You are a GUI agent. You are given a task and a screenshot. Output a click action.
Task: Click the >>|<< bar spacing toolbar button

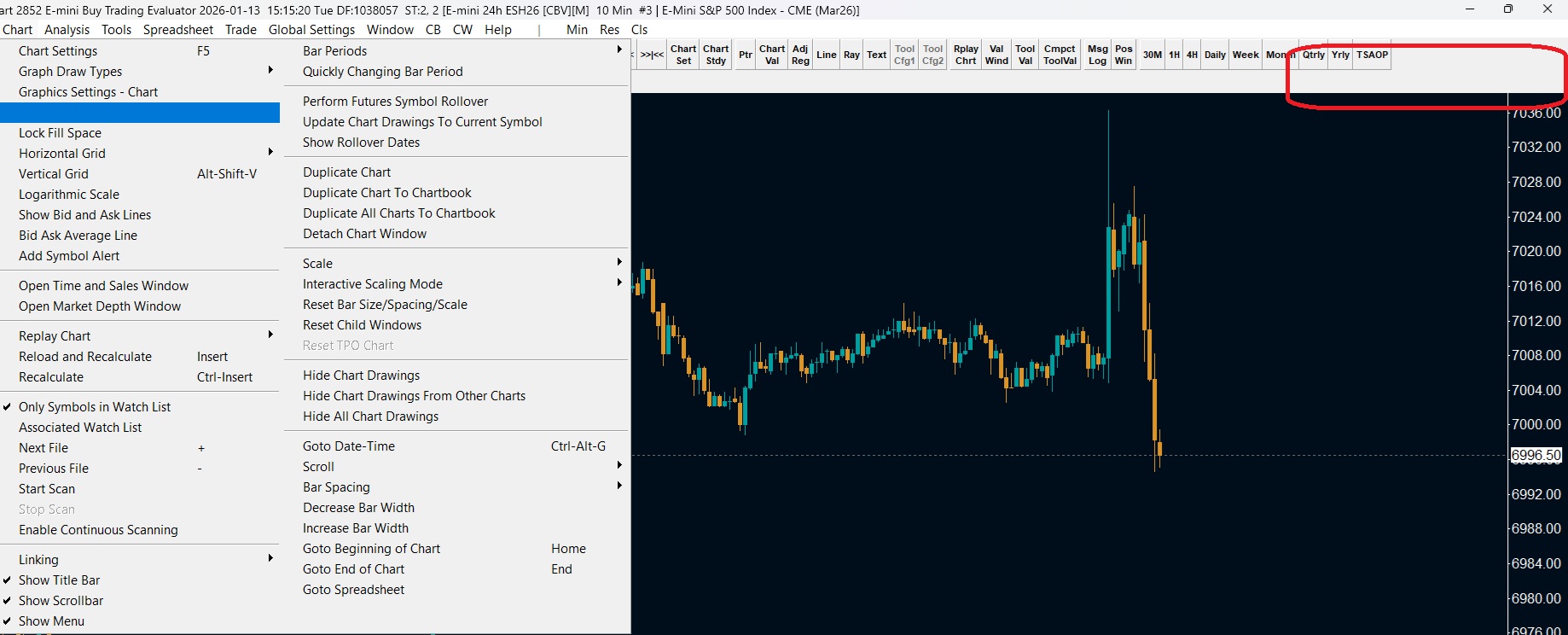[652, 55]
